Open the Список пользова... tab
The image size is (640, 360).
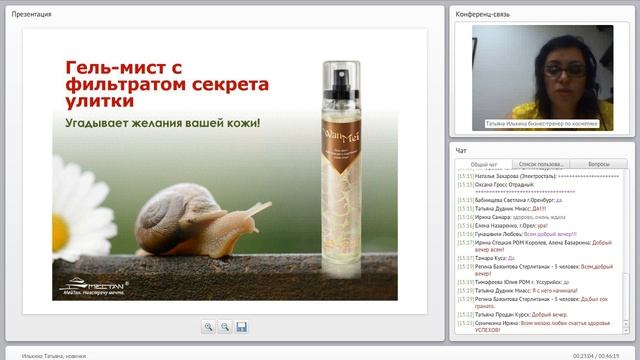pos(541,164)
